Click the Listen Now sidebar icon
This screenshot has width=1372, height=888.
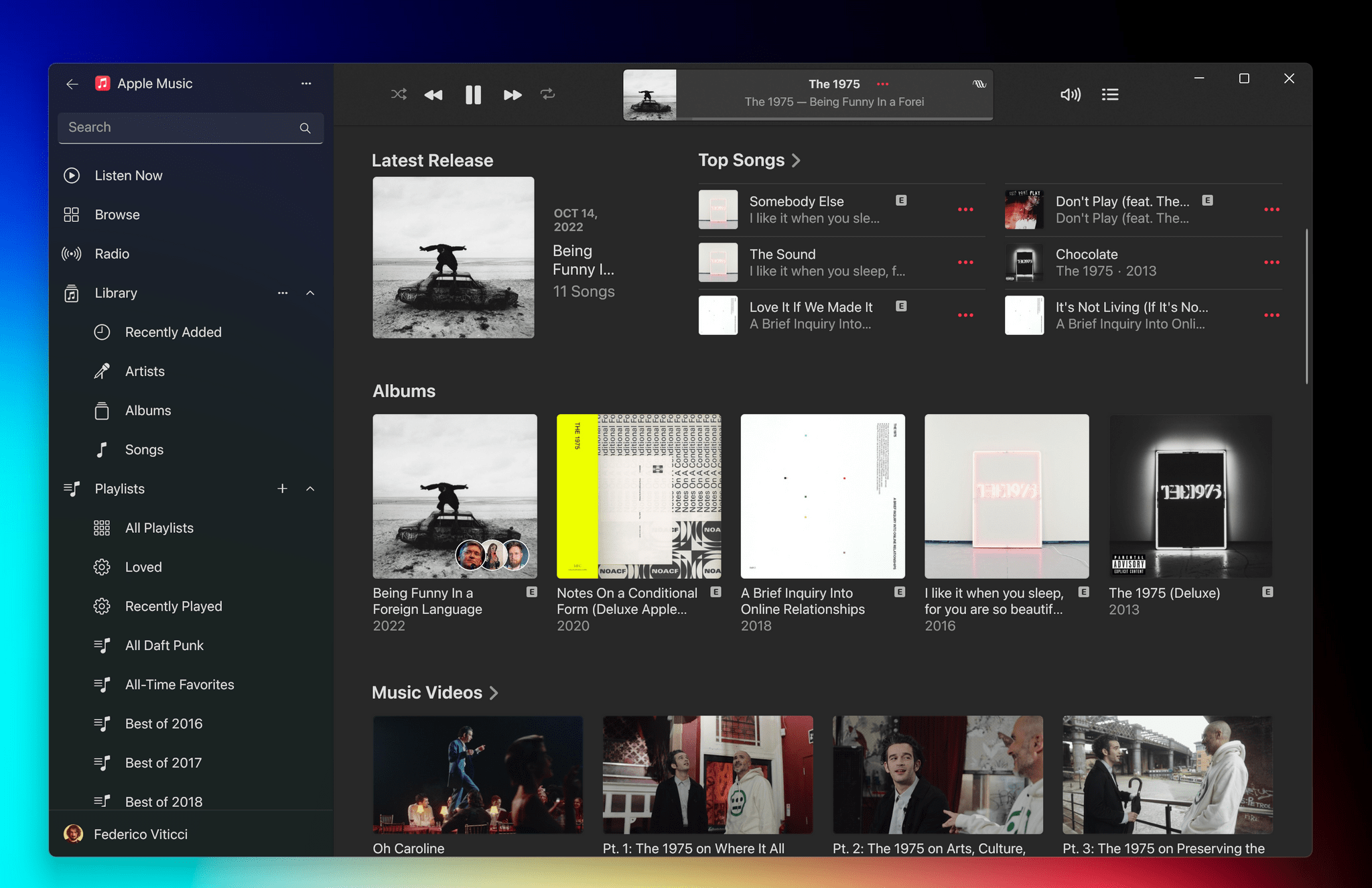click(71, 175)
